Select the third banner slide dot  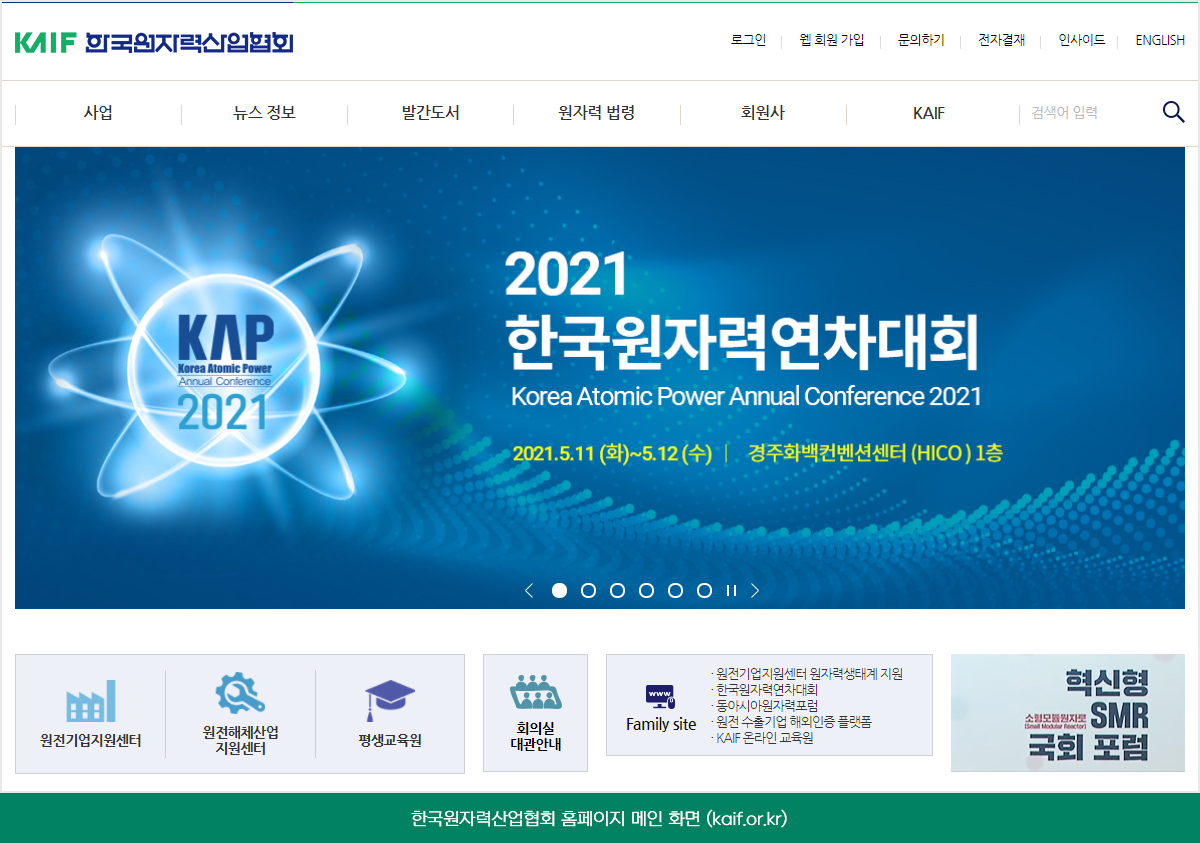(617, 591)
